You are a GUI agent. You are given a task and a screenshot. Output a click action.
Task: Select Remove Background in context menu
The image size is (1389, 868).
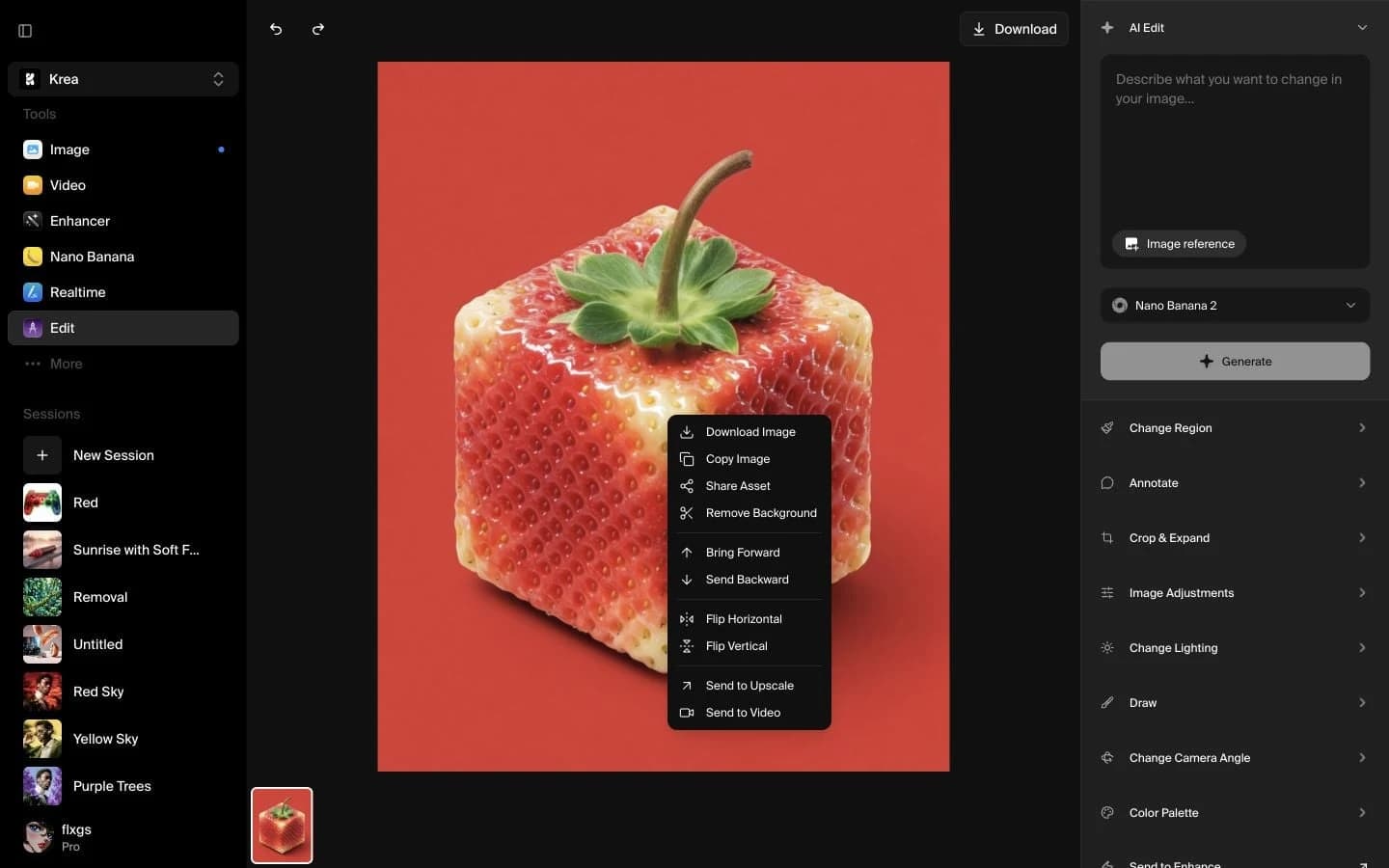click(749, 513)
